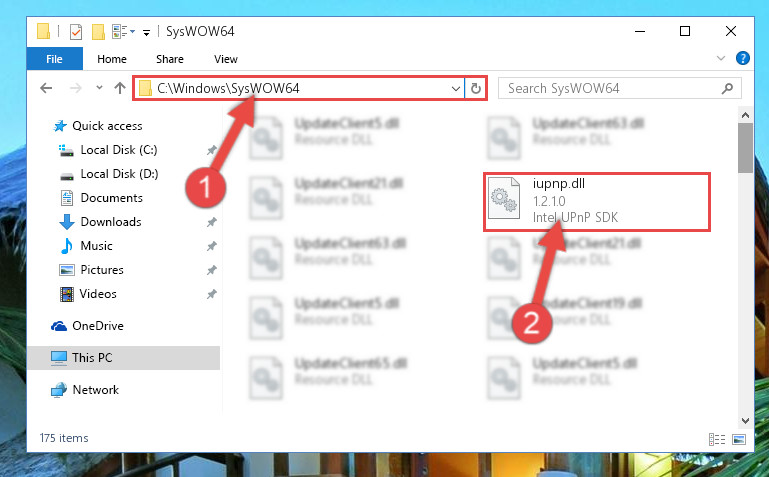Go back with the left arrow button
Screen dimensions: 769x477
46,88
